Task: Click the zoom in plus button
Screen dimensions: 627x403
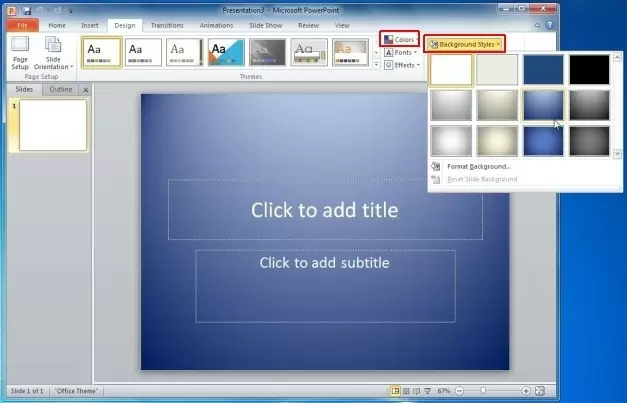Action: 527,390
